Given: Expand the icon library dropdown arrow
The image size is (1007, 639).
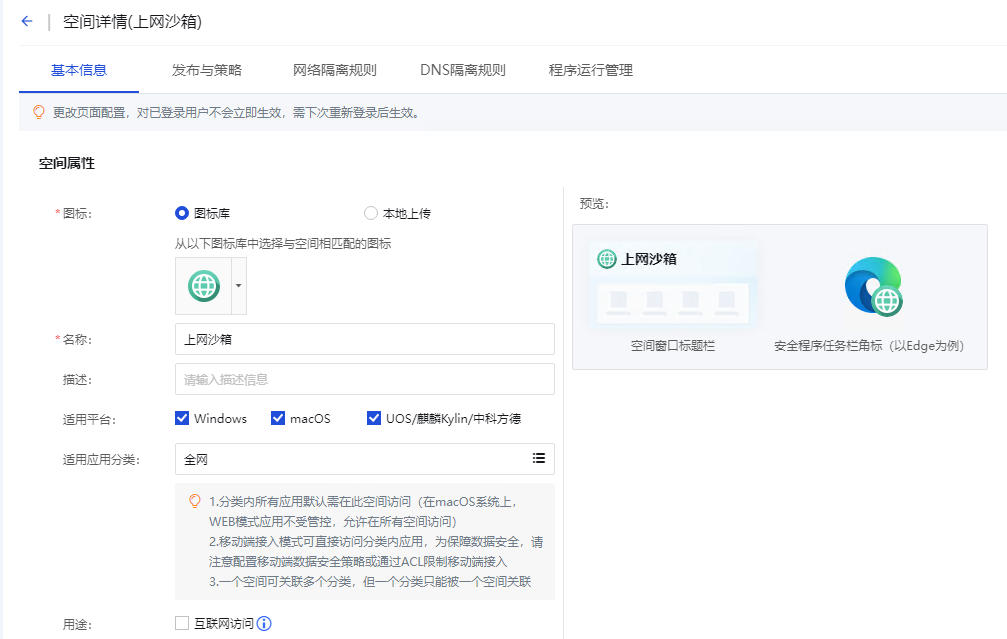Looking at the screenshot, I should pyautogui.click(x=239, y=285).
